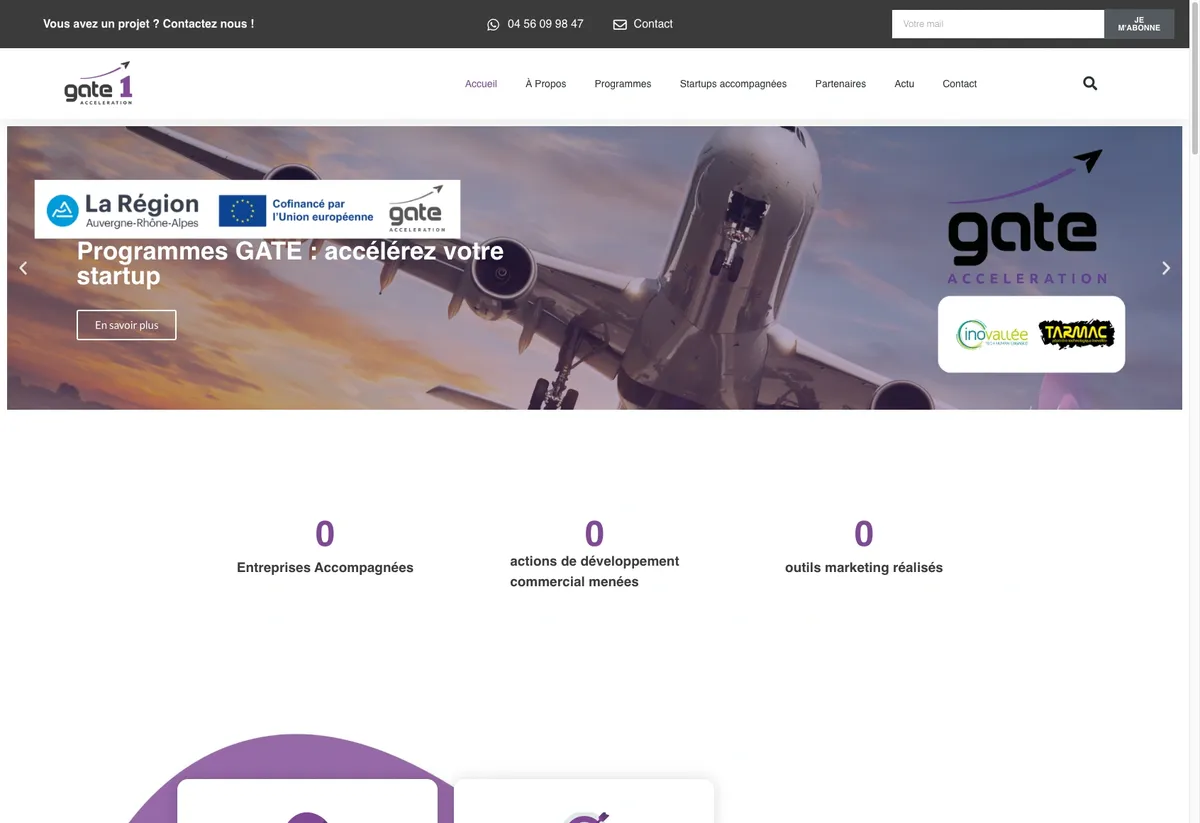Click the La Région Auvergne-Rhône-Alpes logo
Viewport: 1200px width, 823px height.
coord(122,211)
